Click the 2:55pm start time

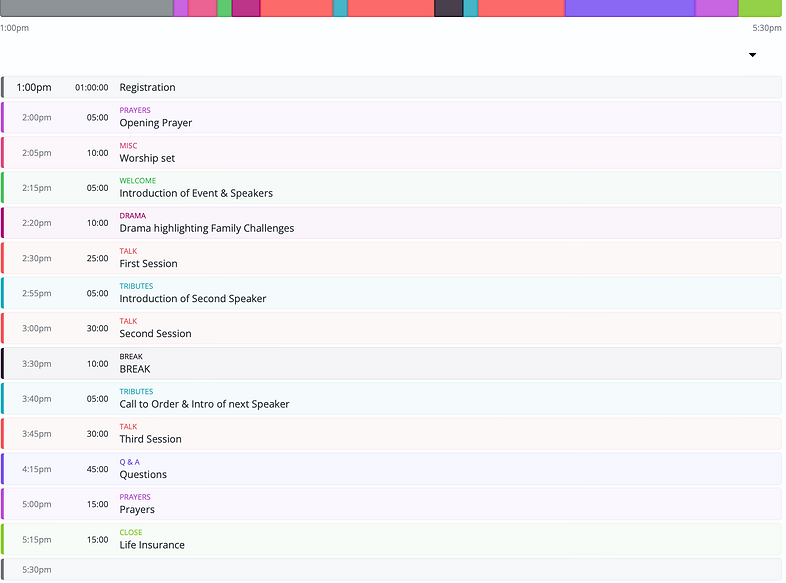[37, 293]
